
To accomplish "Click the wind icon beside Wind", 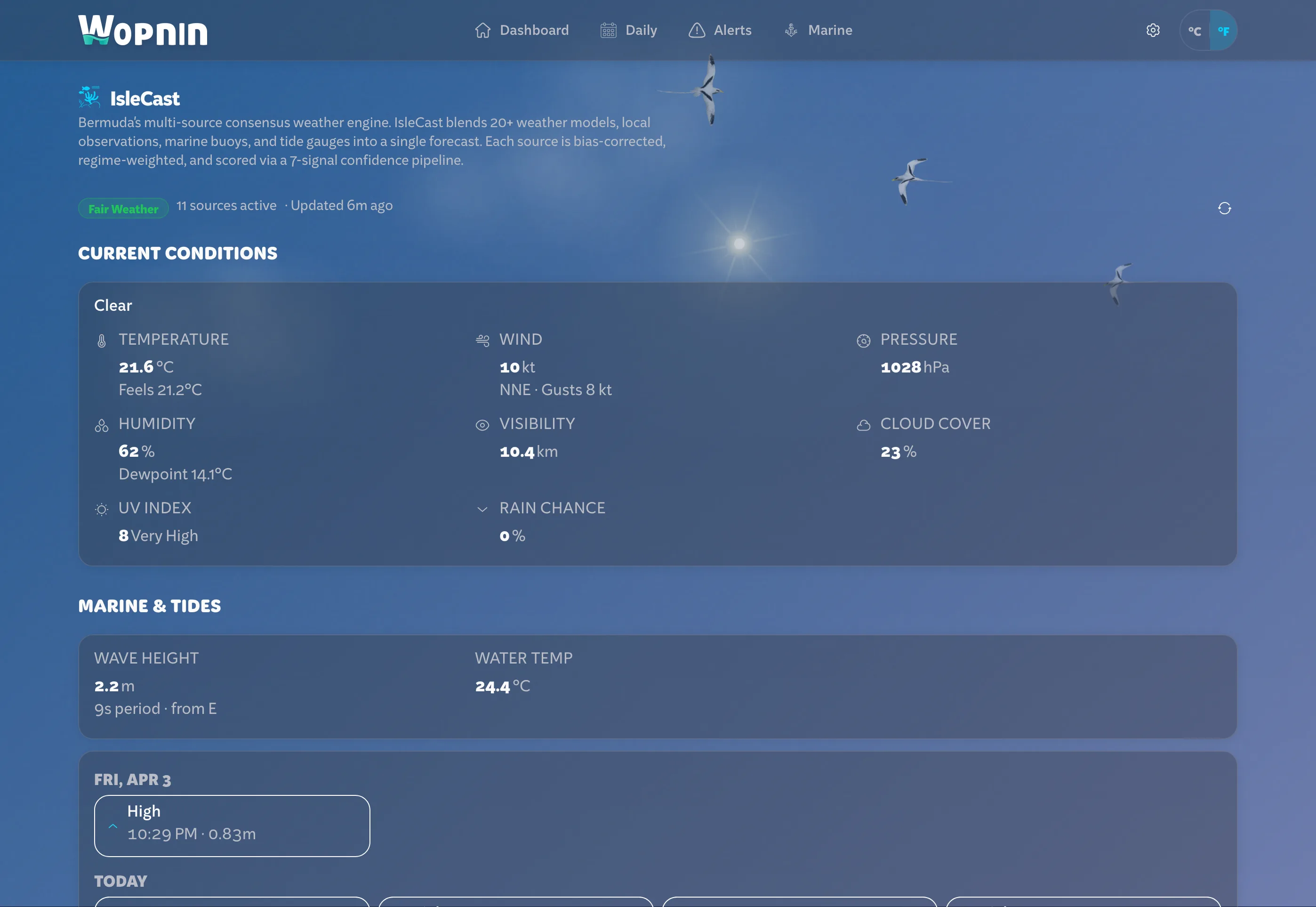I will tap(482, 340).
